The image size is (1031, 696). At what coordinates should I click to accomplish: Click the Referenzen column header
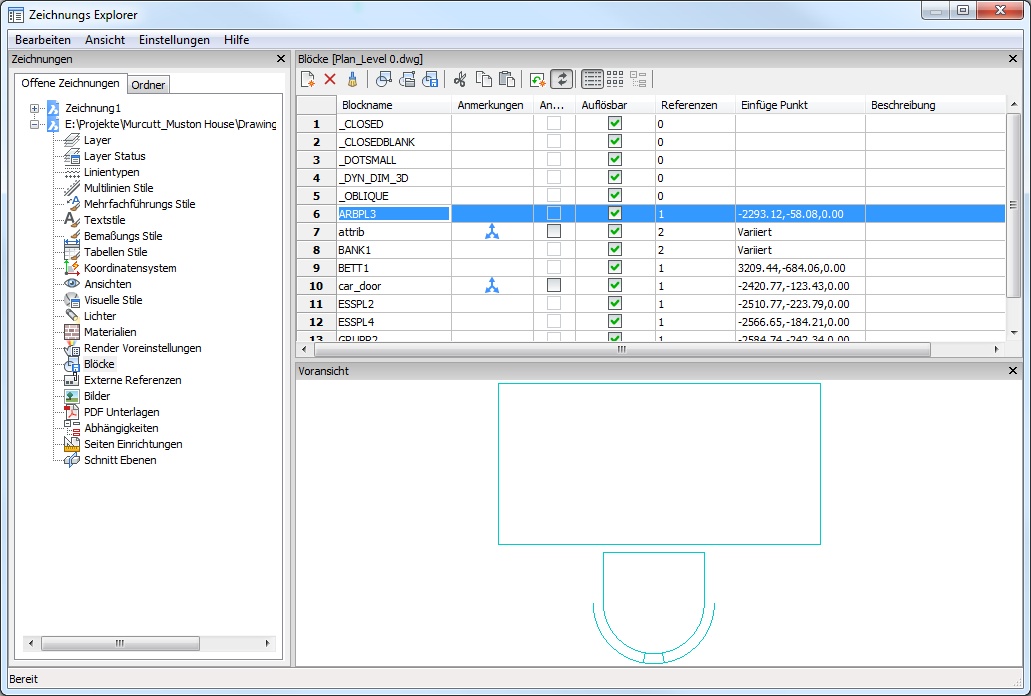689,105
